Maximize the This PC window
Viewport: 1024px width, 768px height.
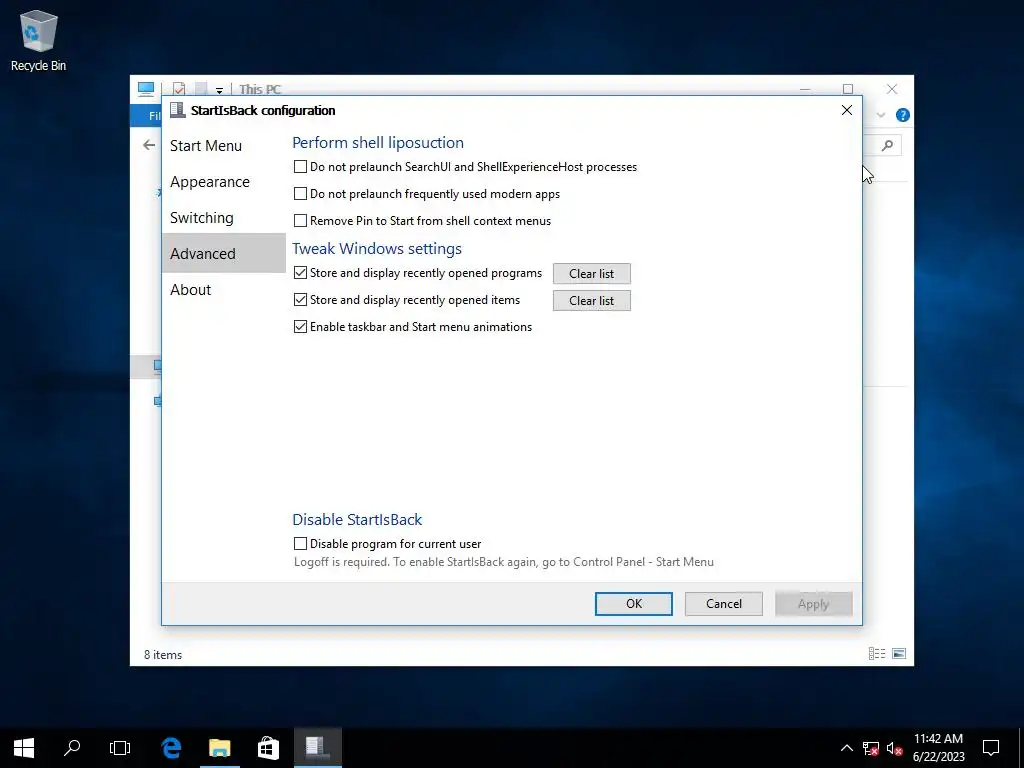(848, 89)
